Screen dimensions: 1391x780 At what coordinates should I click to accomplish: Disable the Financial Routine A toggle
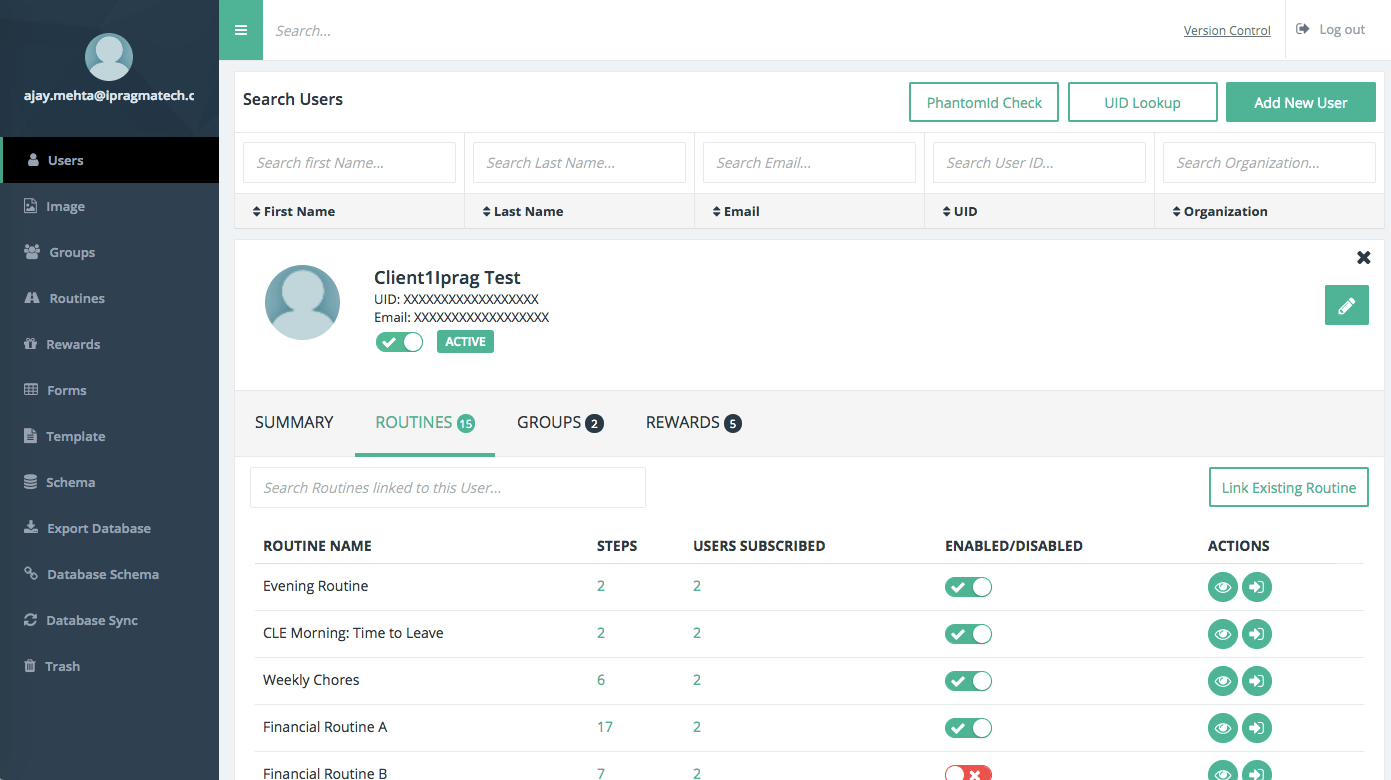tap(968, 728)
